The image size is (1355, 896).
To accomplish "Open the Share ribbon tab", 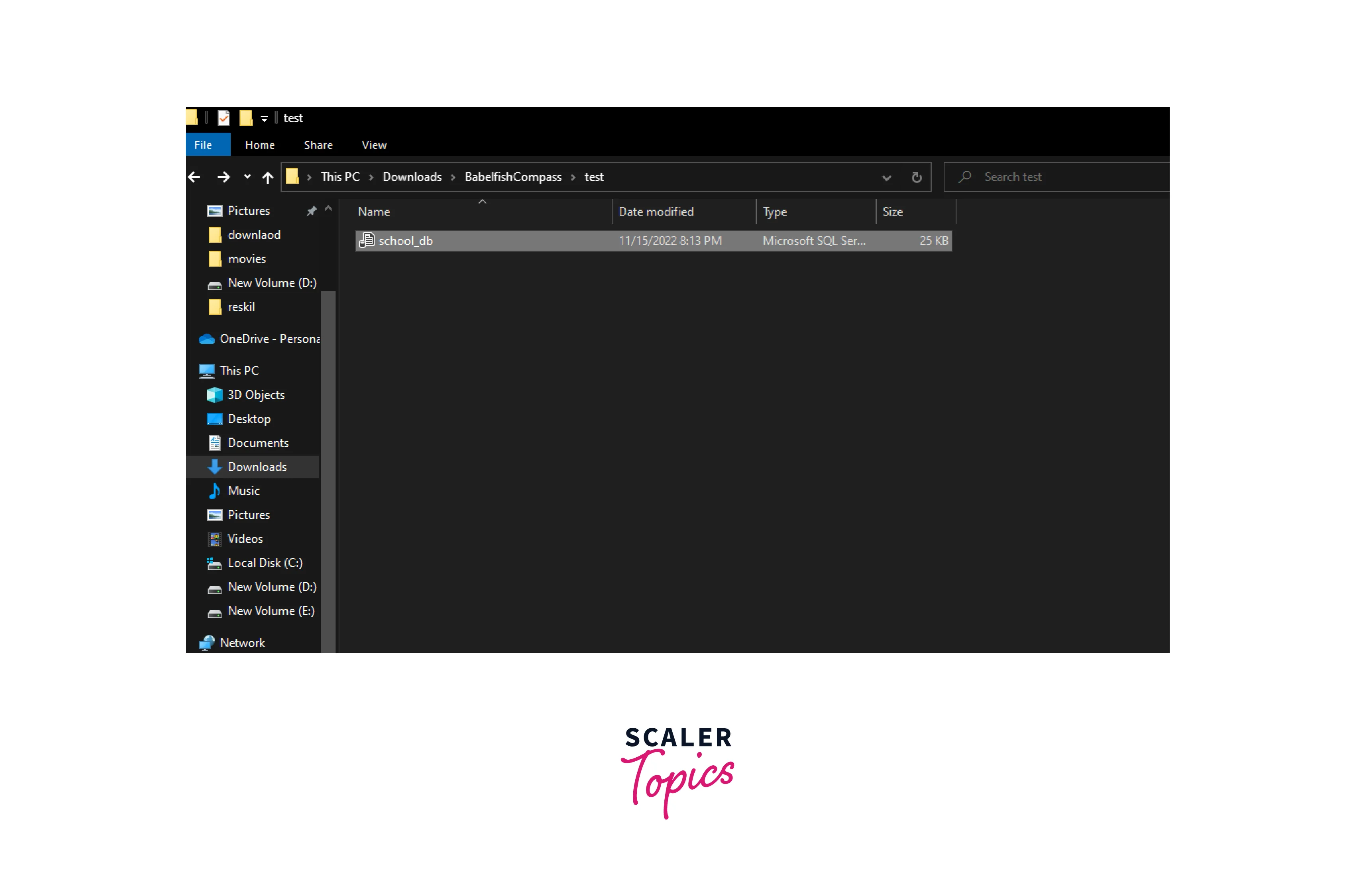I will pyautogui.click(x=318, y=145).
